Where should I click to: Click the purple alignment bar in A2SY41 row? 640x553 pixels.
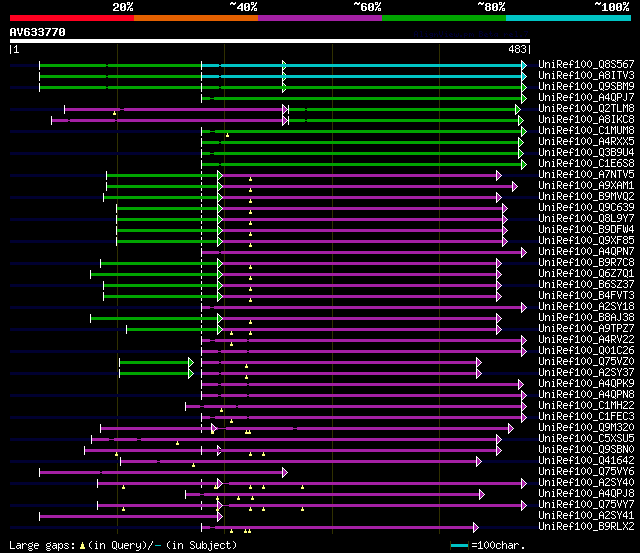tap(129, 517)
